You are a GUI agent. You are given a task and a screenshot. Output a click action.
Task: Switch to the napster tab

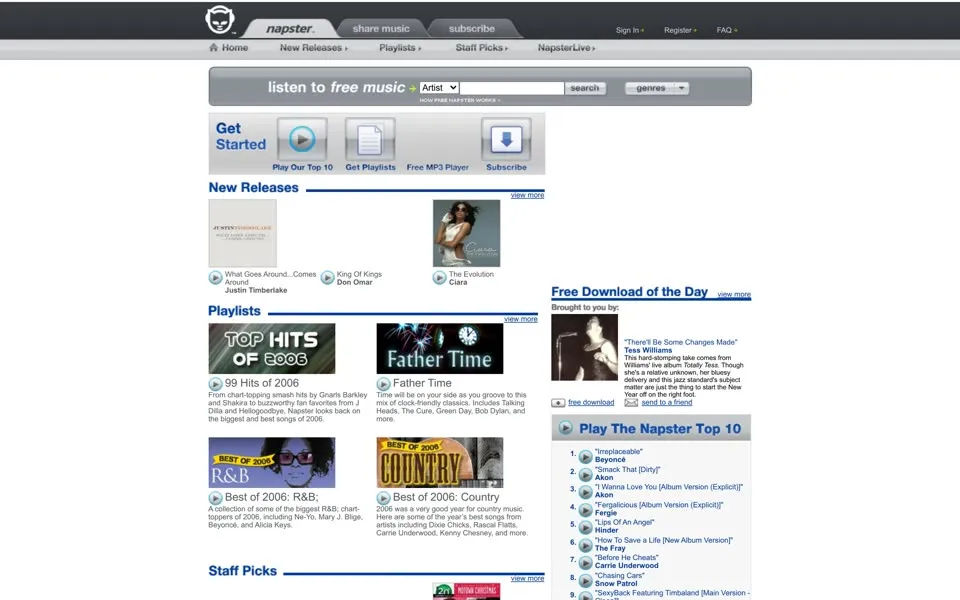coord(290,29)
